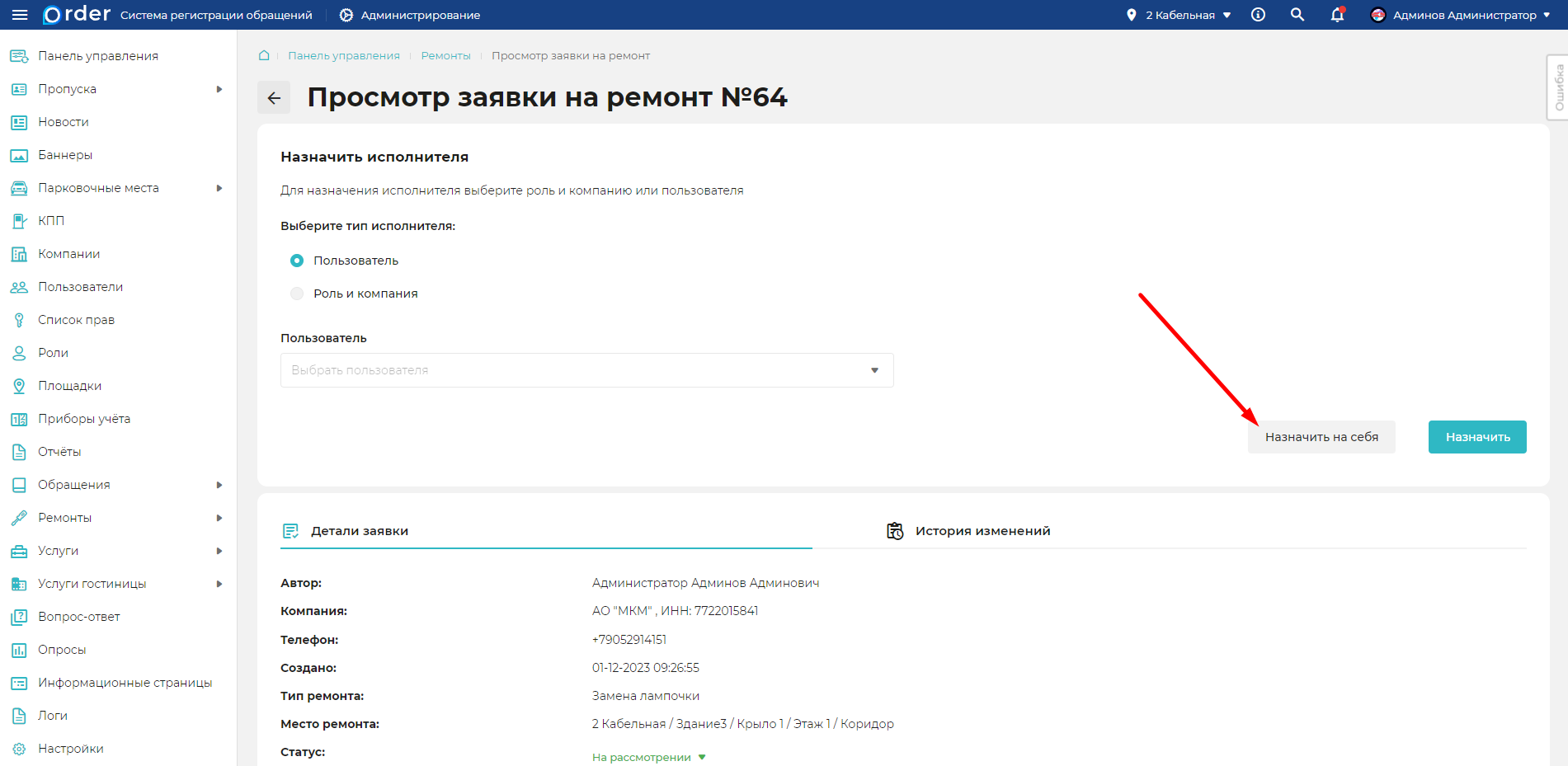
Task: Open Админов Администратор account menu
Action: 1459,14
